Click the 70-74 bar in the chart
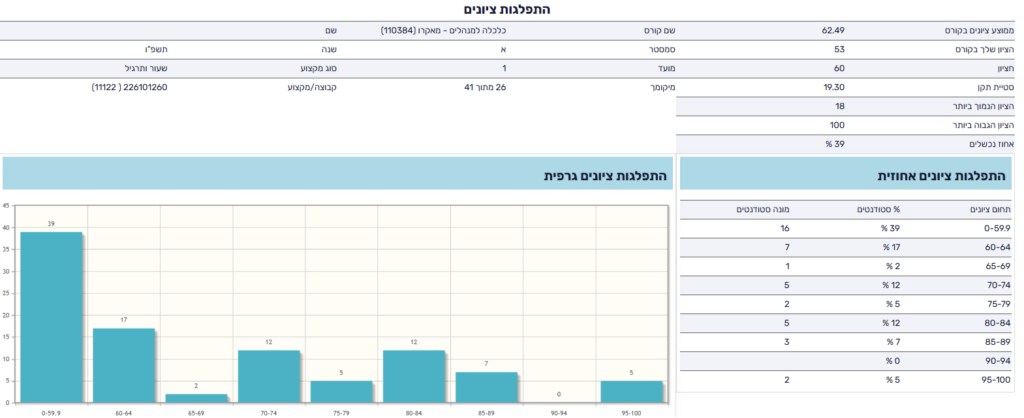The width and height of the screenshot is (1024, 418). [268, 375]
